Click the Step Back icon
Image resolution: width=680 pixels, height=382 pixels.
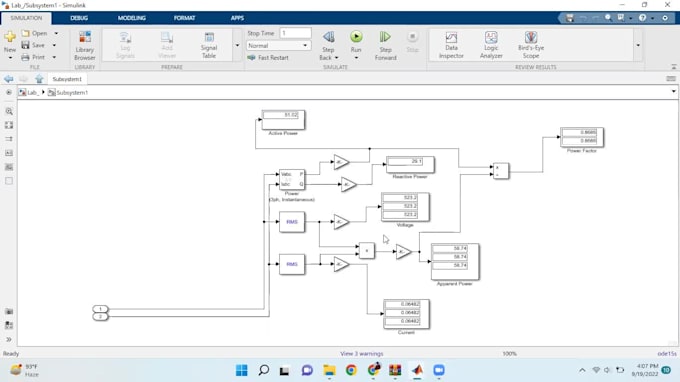328,37
